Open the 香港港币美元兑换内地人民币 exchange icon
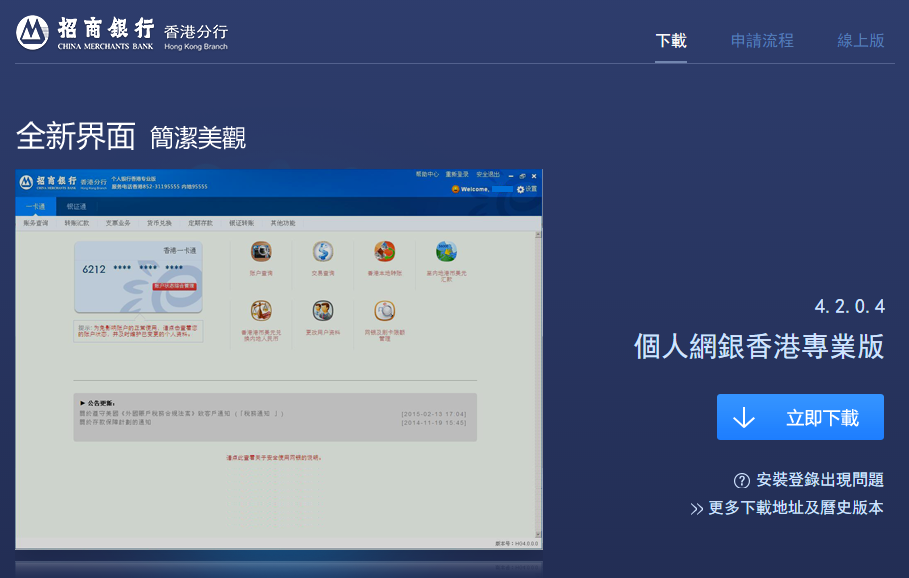This screenshot has height=578, width=909. (261, 311)
